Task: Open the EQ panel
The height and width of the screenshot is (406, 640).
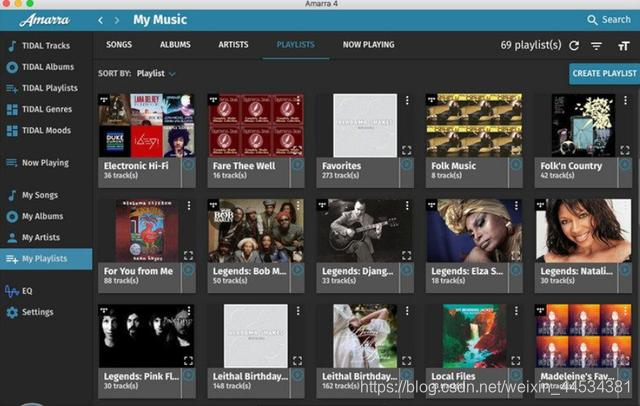Action: point(19,291)
